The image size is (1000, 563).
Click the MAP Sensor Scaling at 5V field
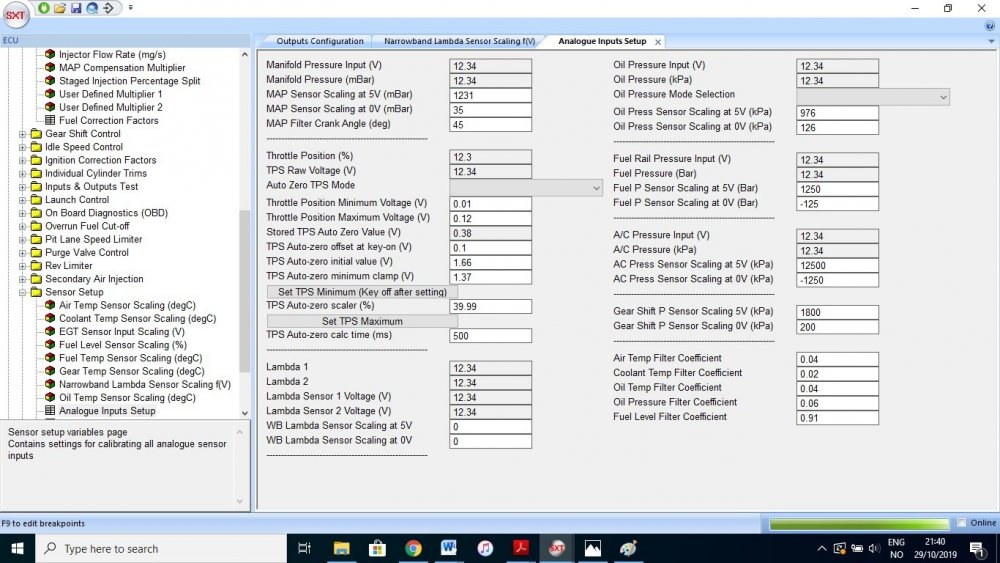tap(490, 95)
